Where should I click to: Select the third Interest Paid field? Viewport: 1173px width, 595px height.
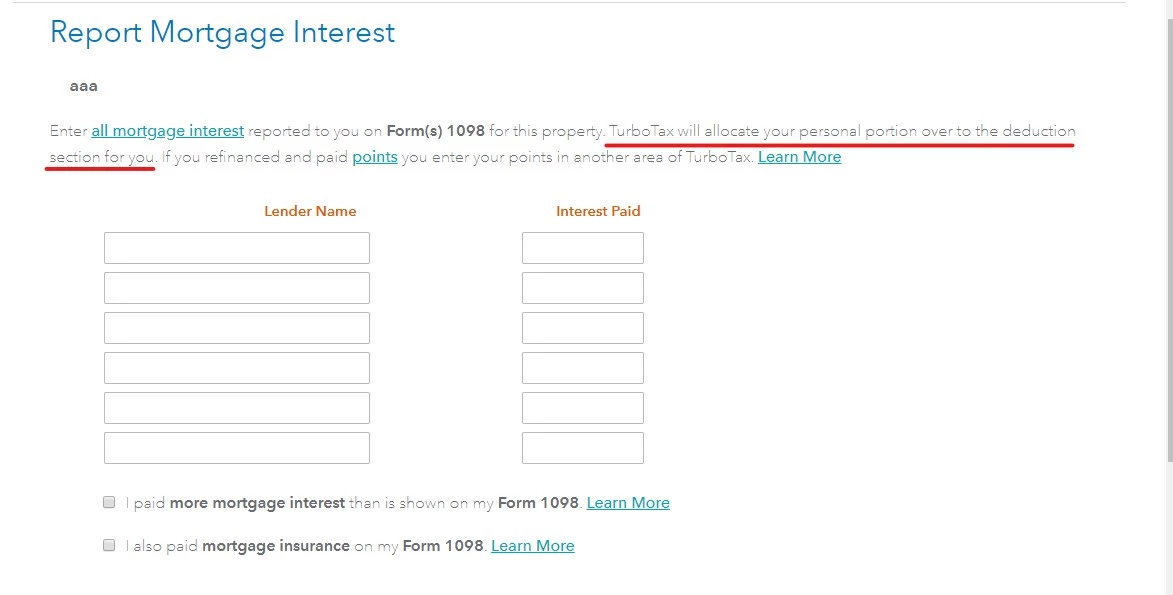click(583, 328)
